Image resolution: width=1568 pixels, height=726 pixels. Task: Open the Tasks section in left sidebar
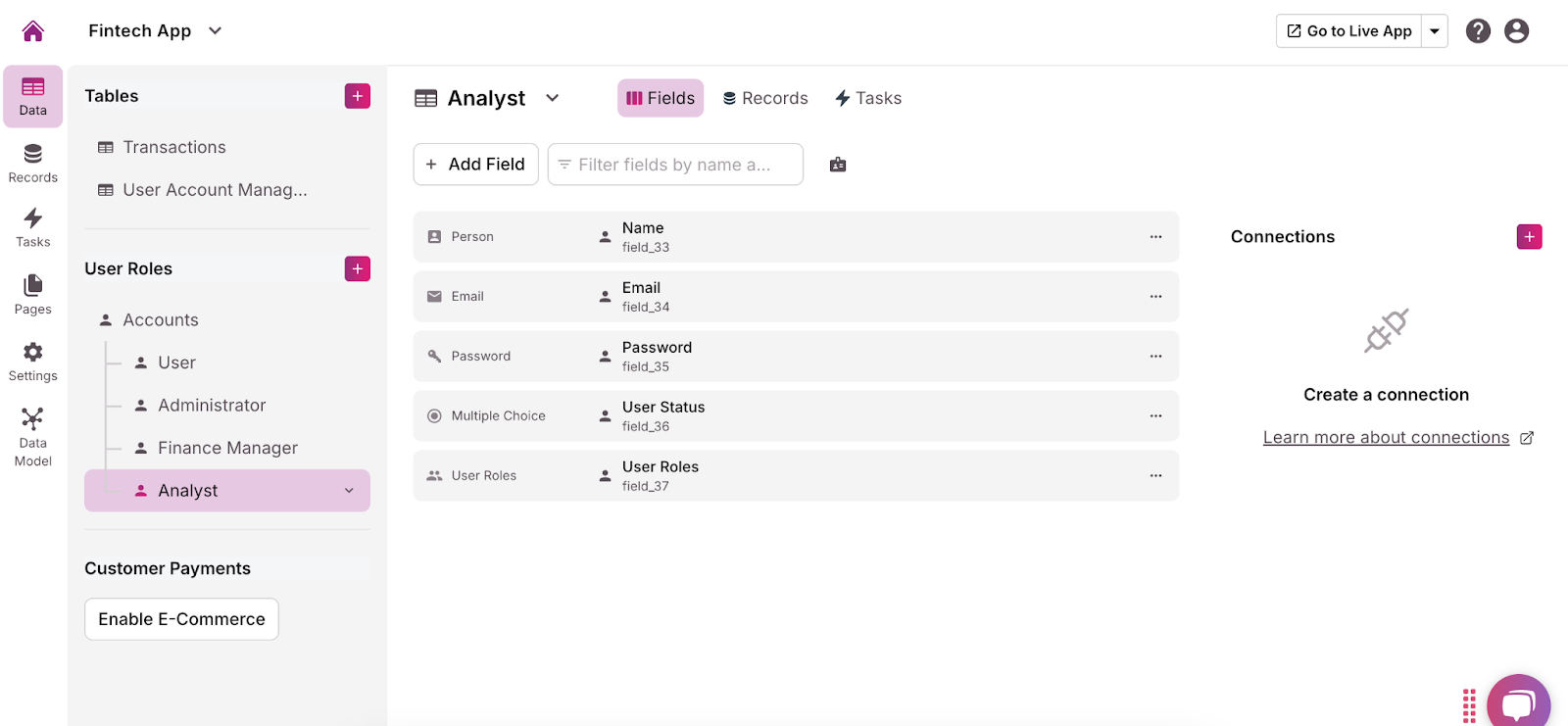click(x=32, y=227)
